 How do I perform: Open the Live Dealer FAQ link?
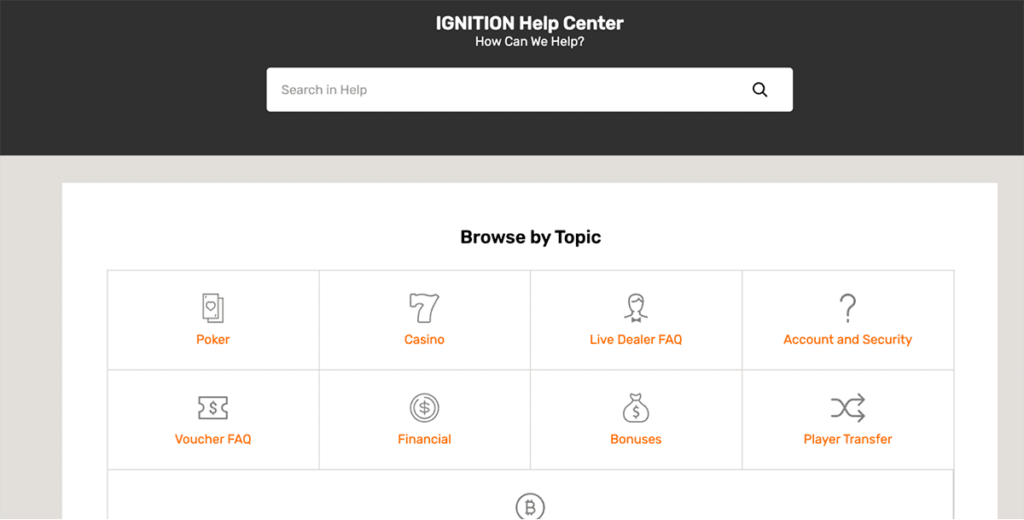click(635, 340)
